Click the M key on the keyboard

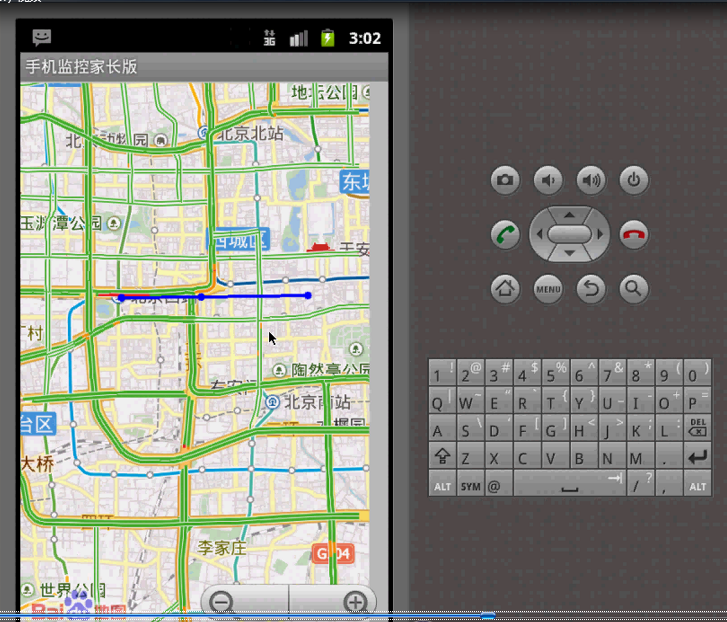click(x=641, y=457)
